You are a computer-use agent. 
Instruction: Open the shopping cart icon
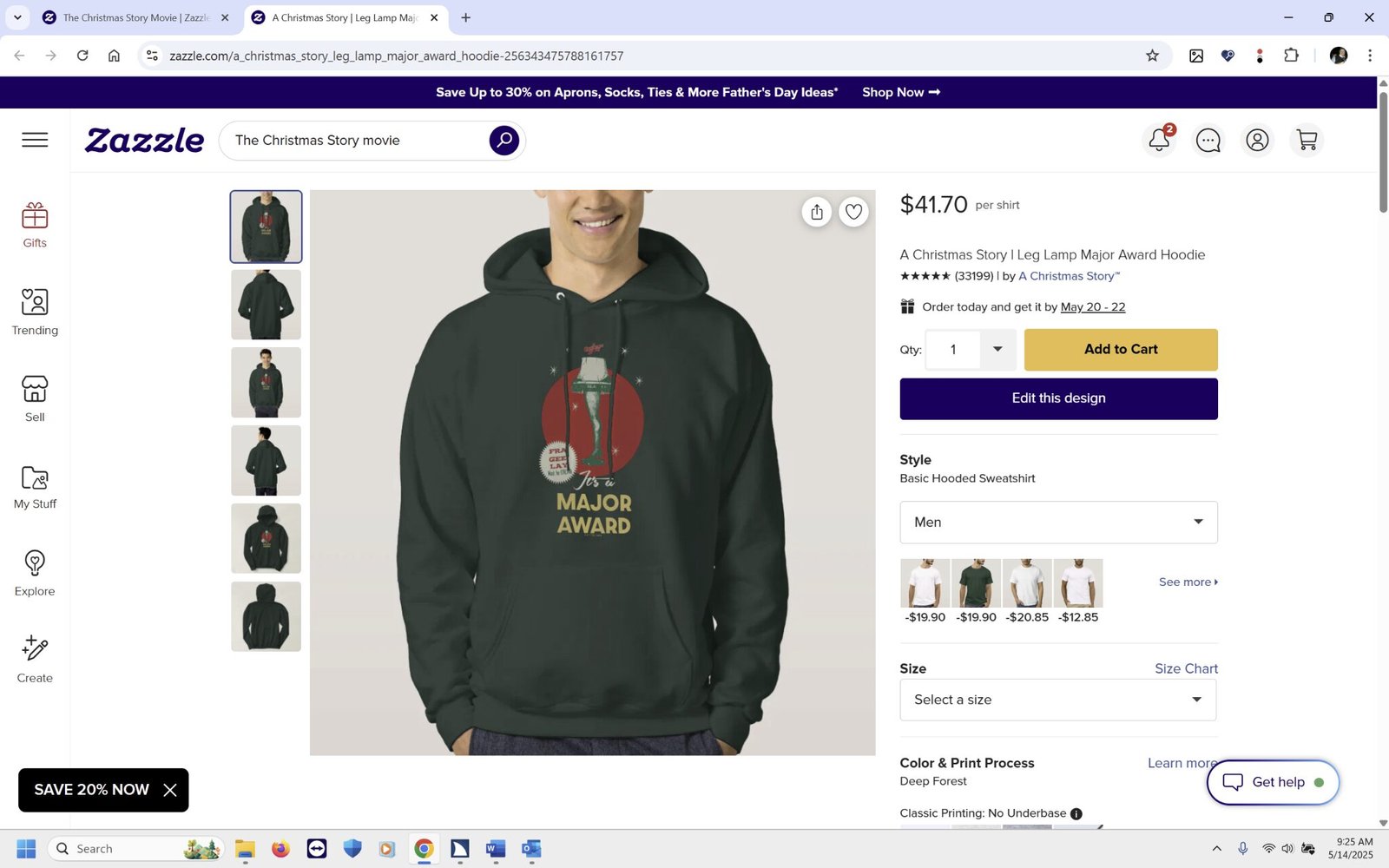(1307, 140)
